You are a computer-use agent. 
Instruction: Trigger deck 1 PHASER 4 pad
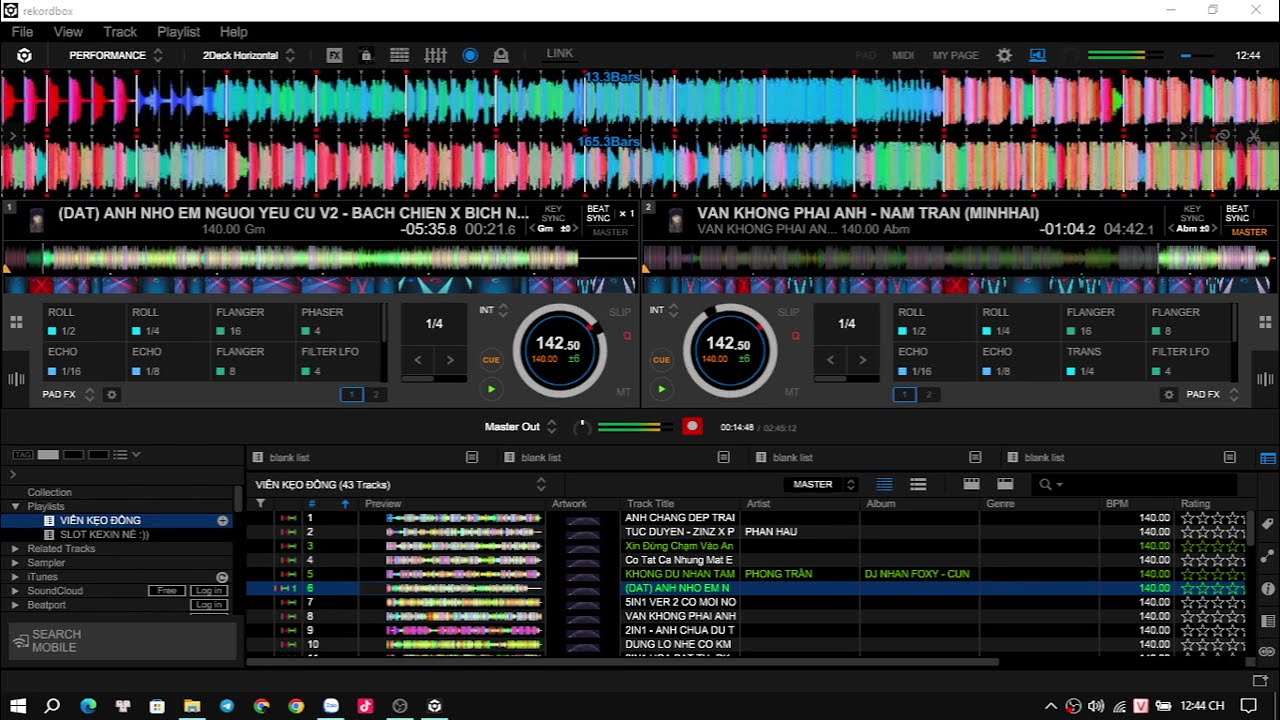tap(339, 321)
